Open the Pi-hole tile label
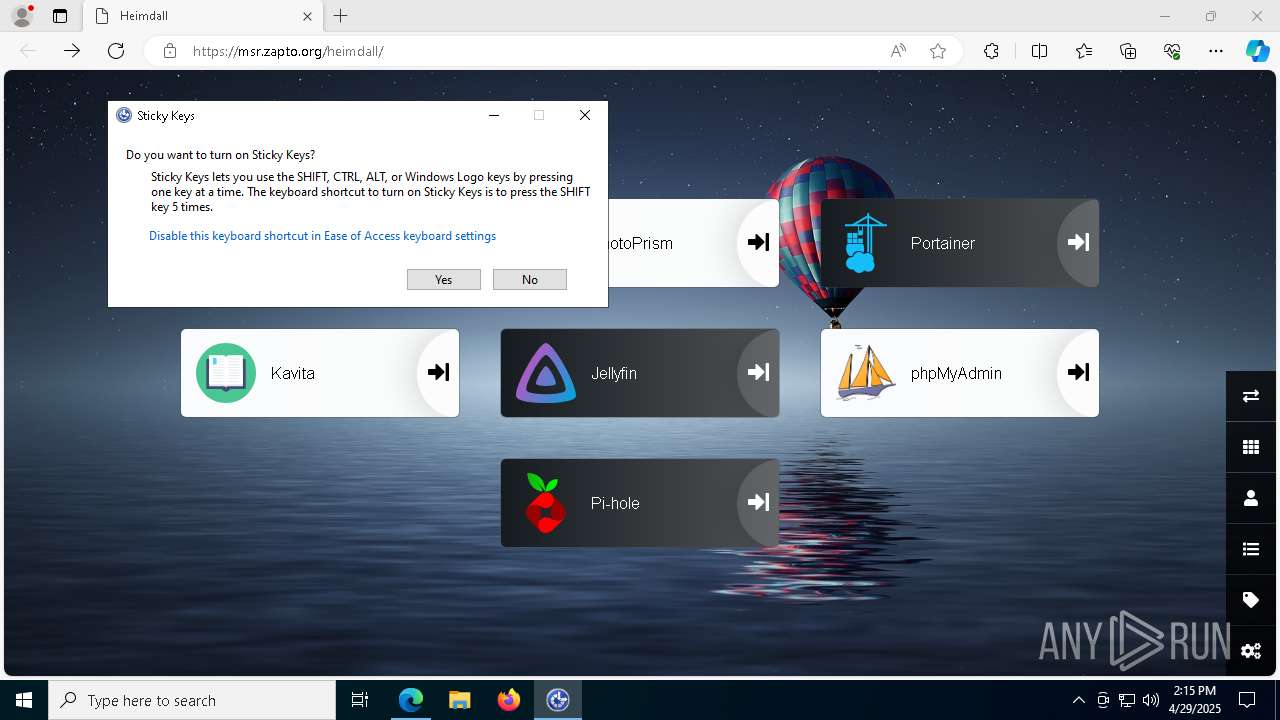 615,503
